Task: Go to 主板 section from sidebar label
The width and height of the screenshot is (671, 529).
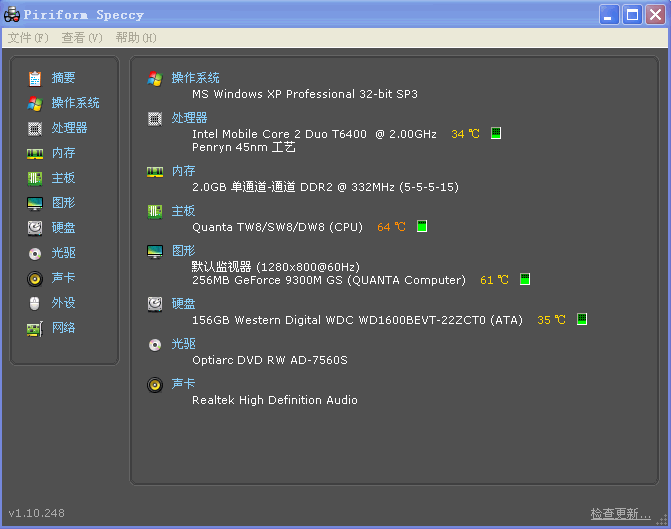Action: pos(63,178)
